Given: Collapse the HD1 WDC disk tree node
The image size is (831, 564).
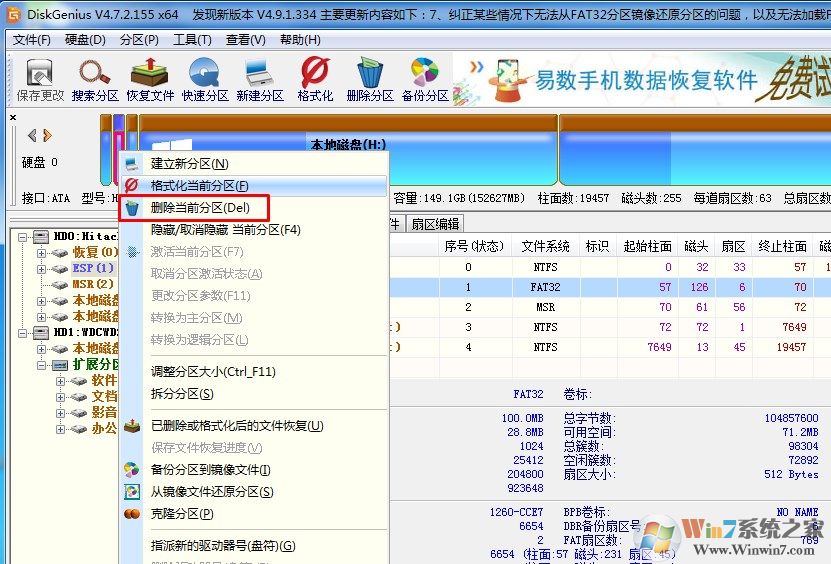Looking at the screenshot, I should tap(23, 332).
